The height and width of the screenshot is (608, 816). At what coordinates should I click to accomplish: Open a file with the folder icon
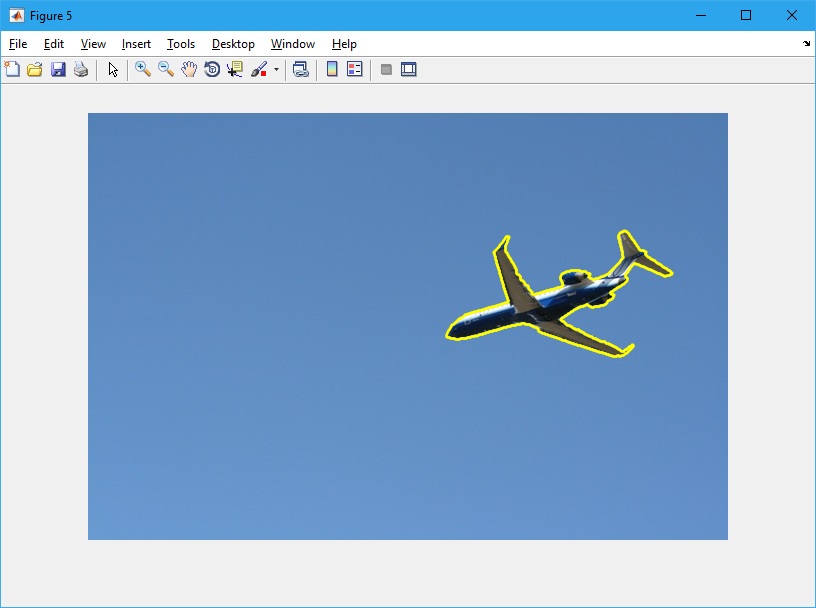(x=35, y=69)
